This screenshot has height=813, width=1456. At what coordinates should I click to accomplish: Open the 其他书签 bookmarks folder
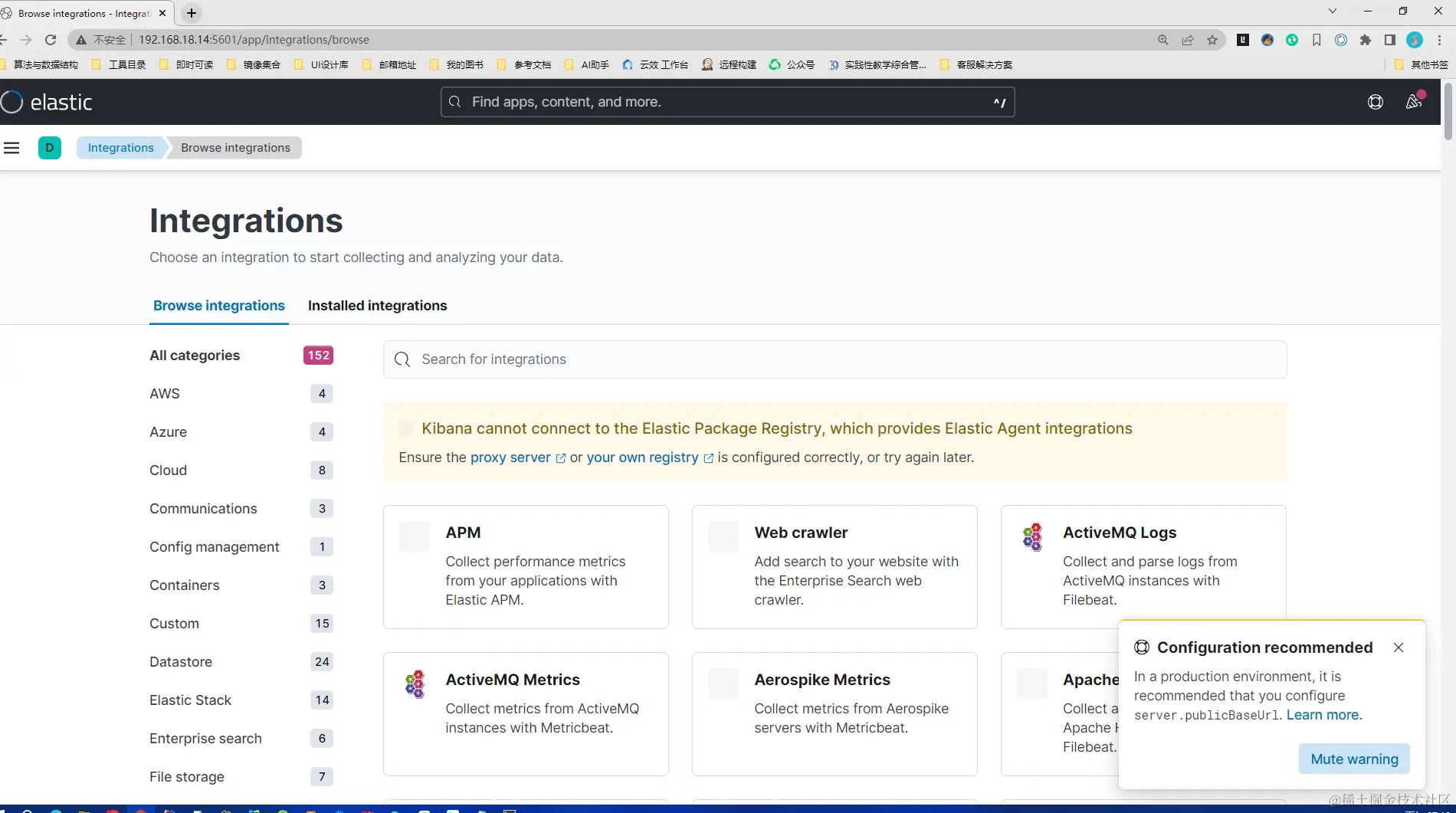click(1422, 65)
